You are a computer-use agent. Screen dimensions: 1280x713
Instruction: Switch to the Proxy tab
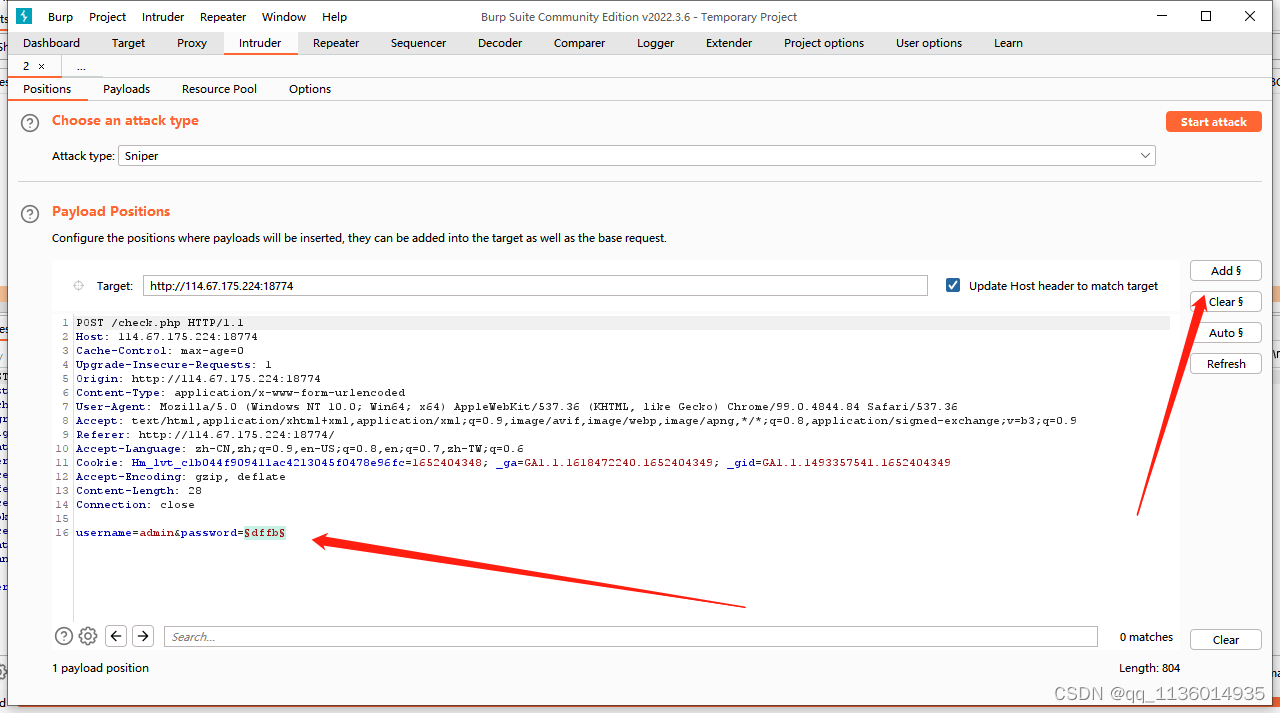click(192, 43)
